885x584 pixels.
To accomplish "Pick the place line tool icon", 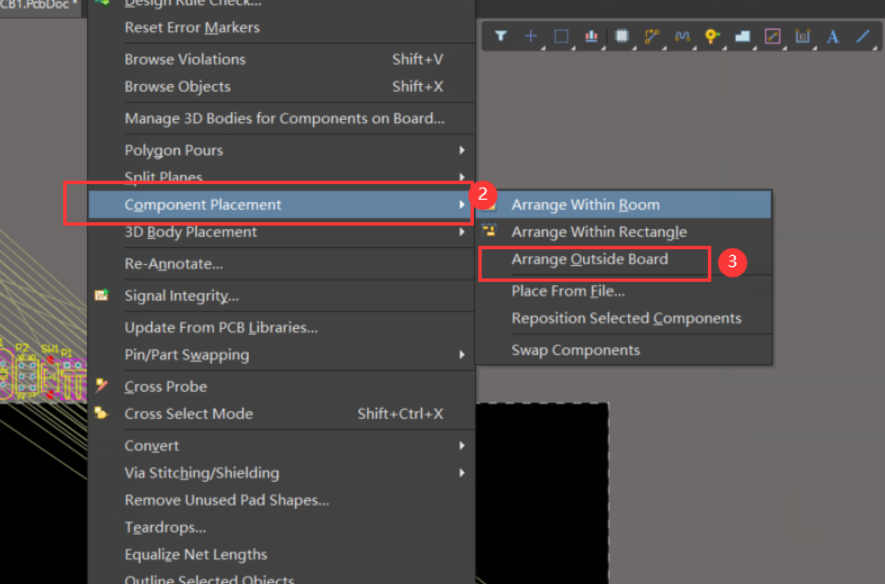I will pos(863,37).
